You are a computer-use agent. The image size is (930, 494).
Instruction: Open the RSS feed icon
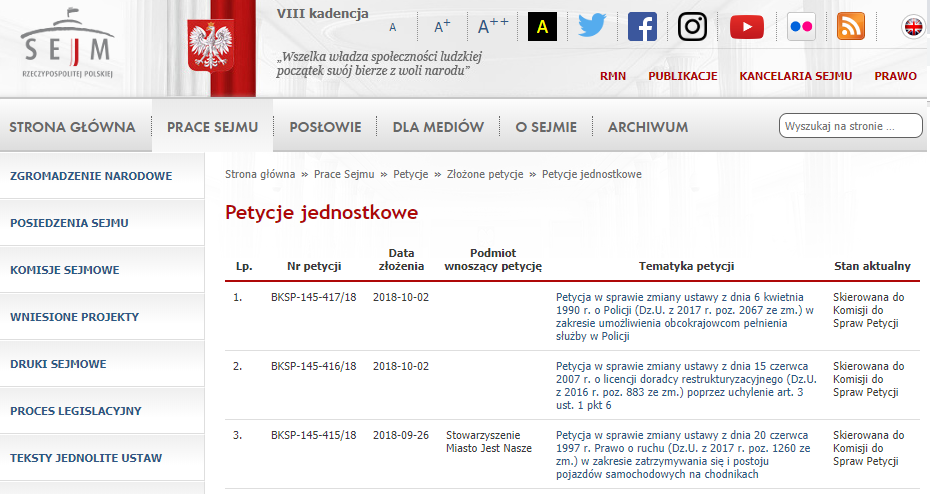[850, 26]
